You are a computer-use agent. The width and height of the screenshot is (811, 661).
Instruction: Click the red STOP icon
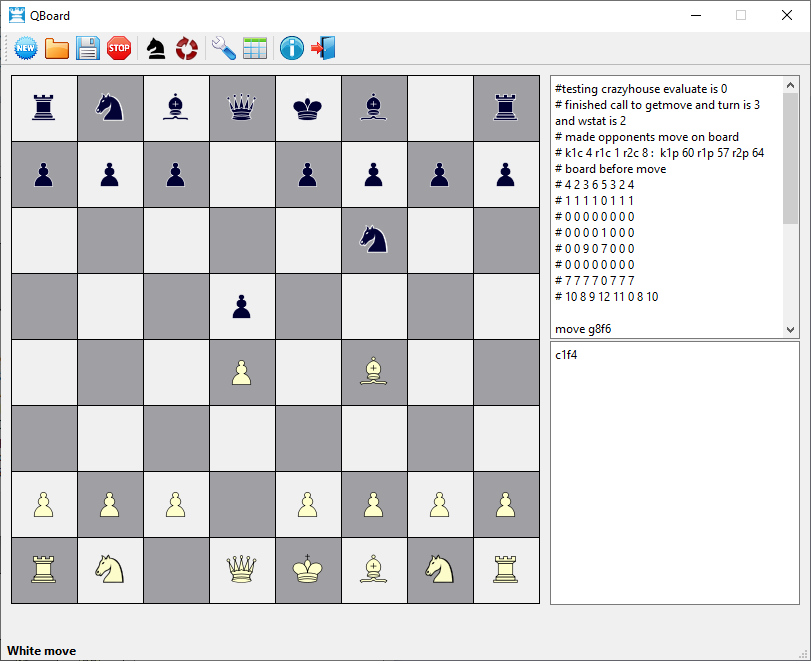(x=119, y=49)
